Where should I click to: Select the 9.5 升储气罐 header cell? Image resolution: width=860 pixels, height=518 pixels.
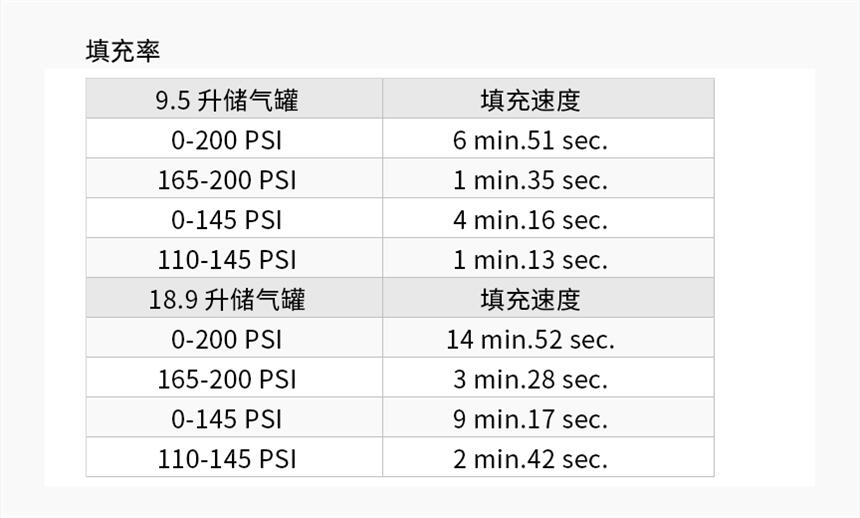pos(227,100)
